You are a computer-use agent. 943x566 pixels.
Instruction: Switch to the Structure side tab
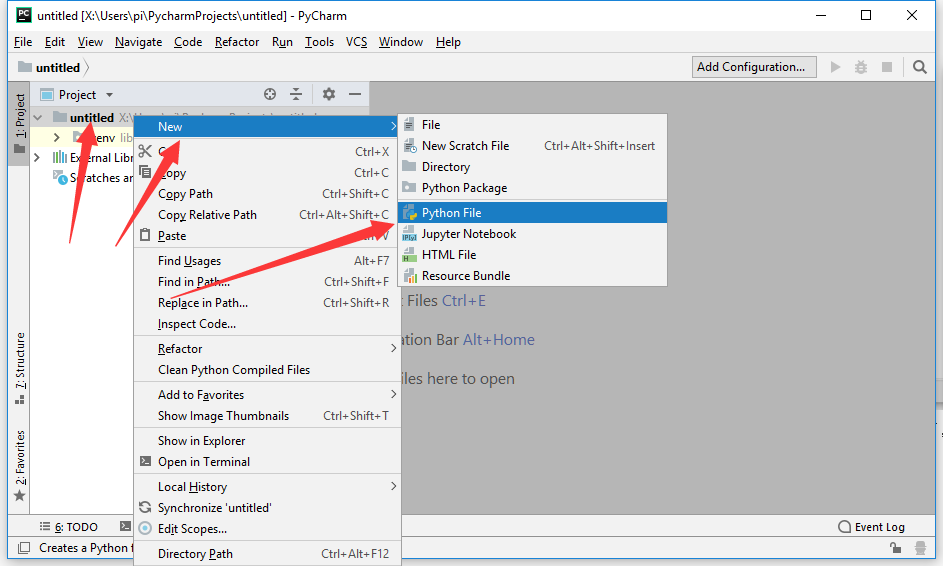tap(20, 368)
